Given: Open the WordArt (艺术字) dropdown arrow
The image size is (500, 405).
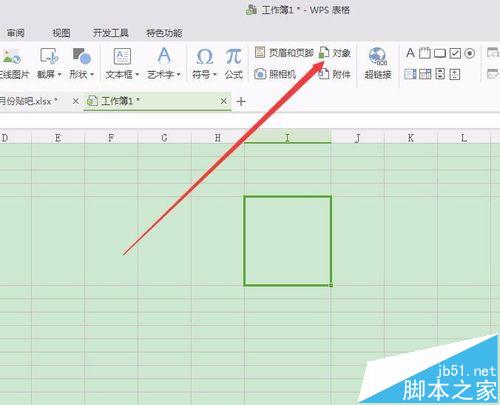Looking at the screenshot, I should pyautogui.click(x=179, y=74).
